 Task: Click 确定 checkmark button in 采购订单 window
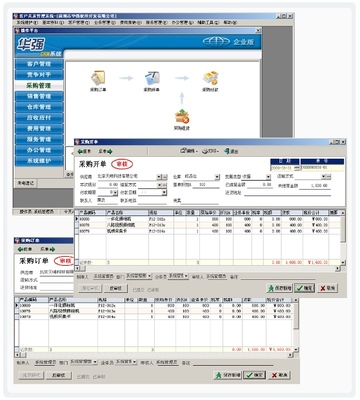pyautogui.click(x=254, y=375)
